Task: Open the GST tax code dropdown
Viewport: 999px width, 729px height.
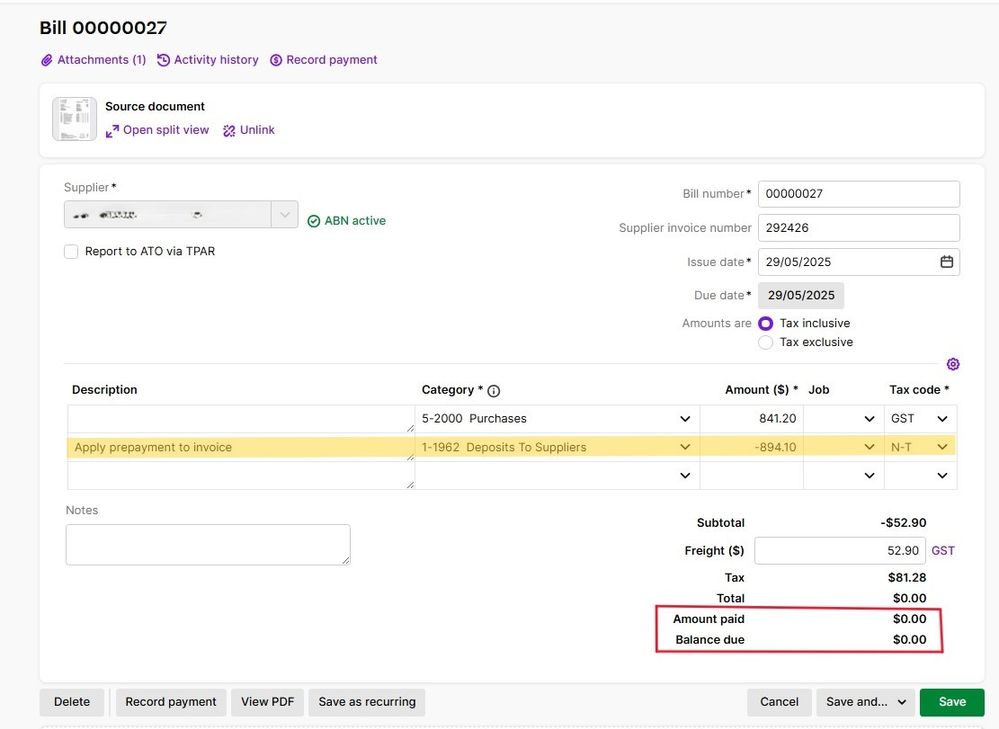Action: coord(942,419)
